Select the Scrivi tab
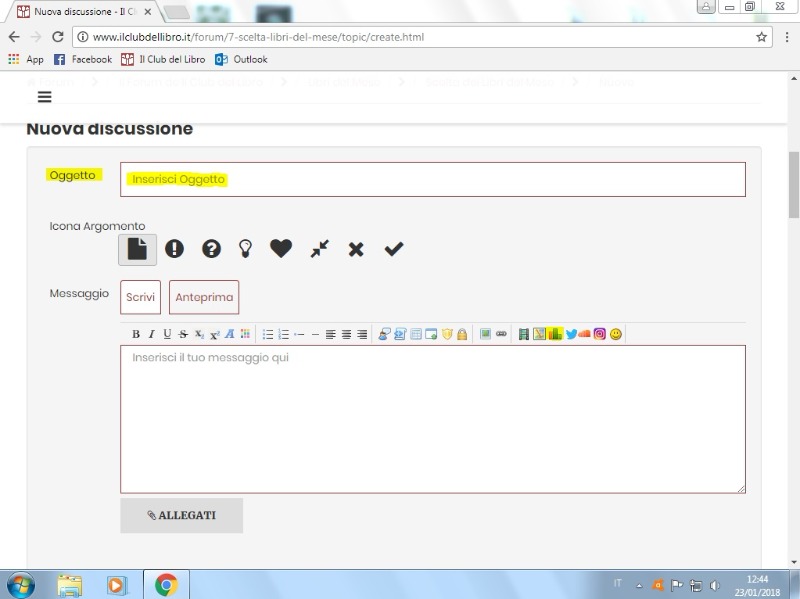The image size is (800, 599). 140,297
